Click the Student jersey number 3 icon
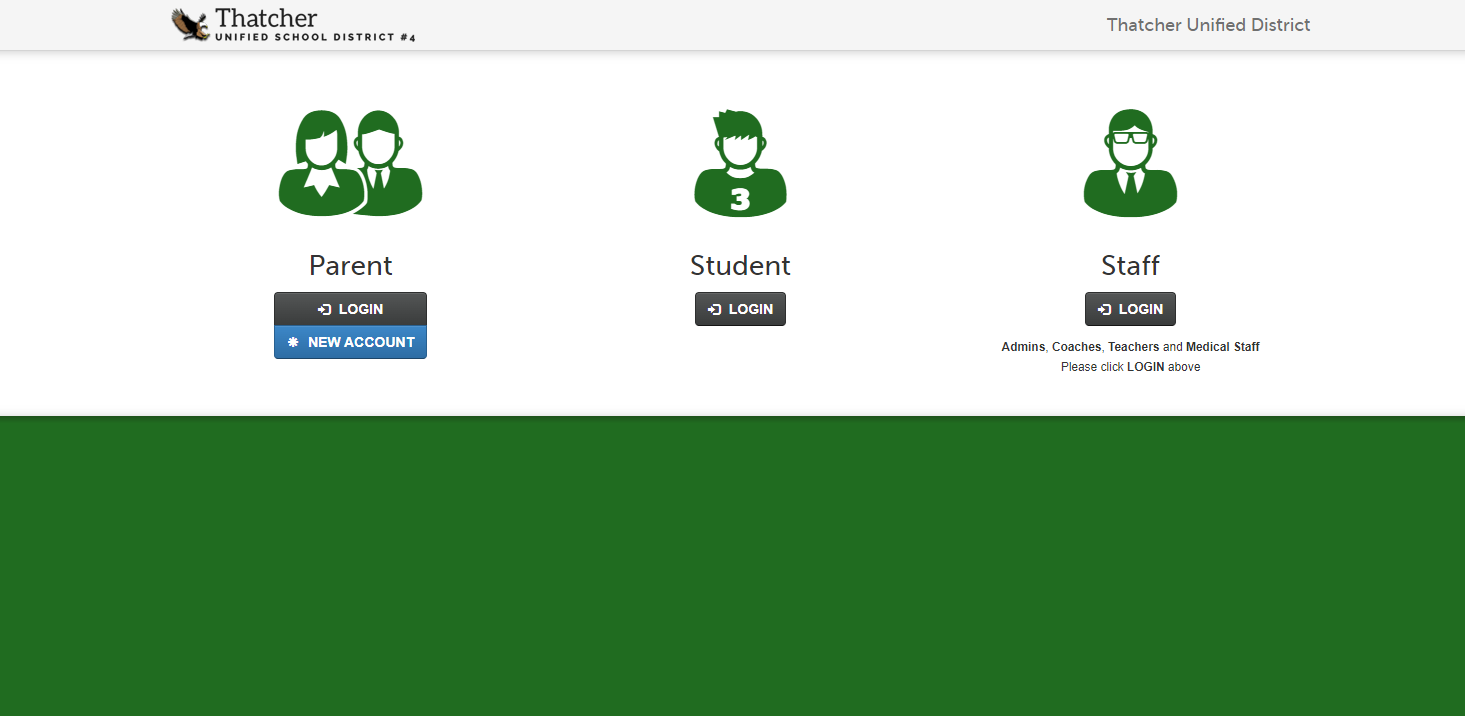 740,163
